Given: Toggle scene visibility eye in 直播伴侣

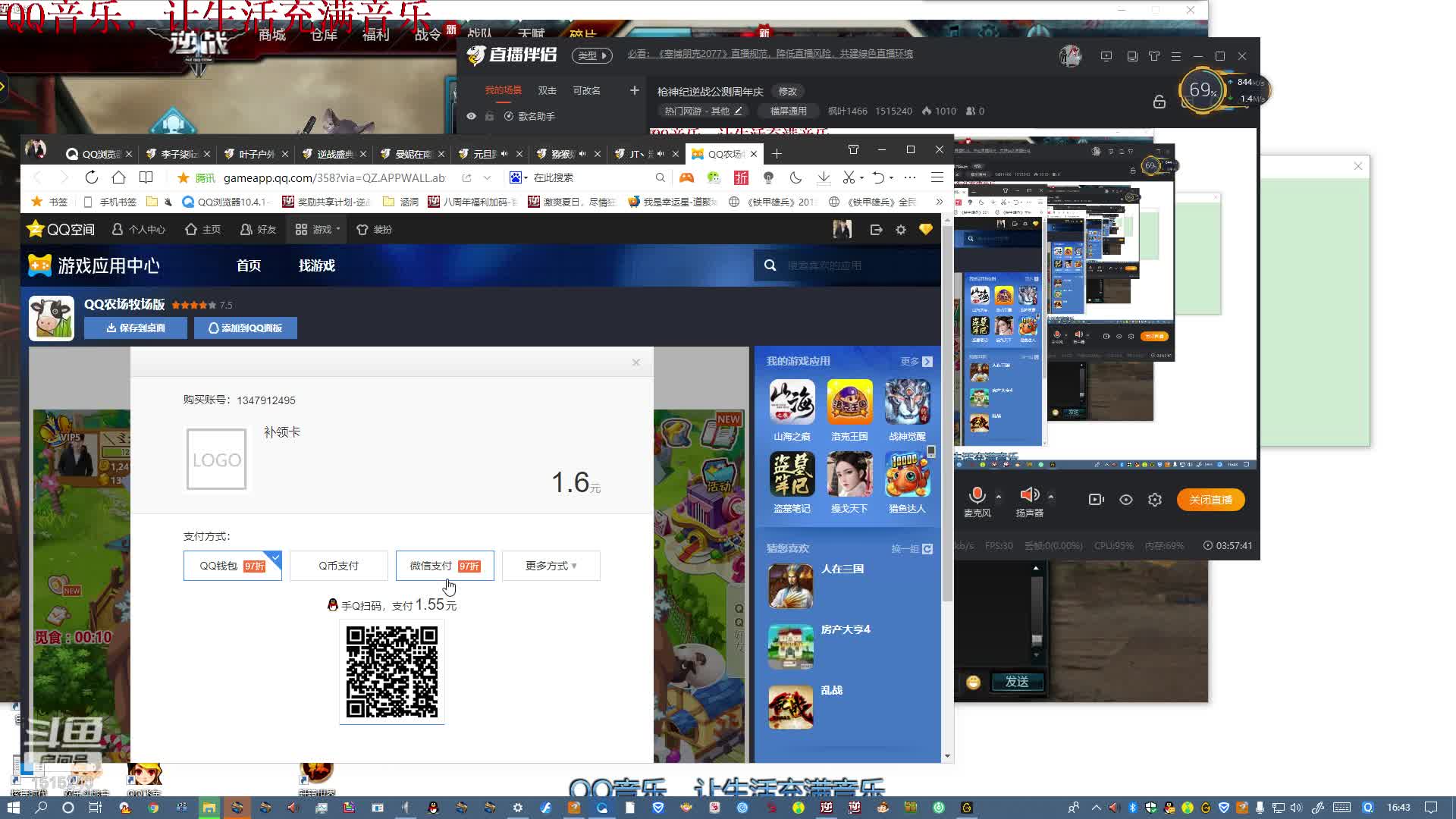Looking at the screenshot, I should (471, 116).
